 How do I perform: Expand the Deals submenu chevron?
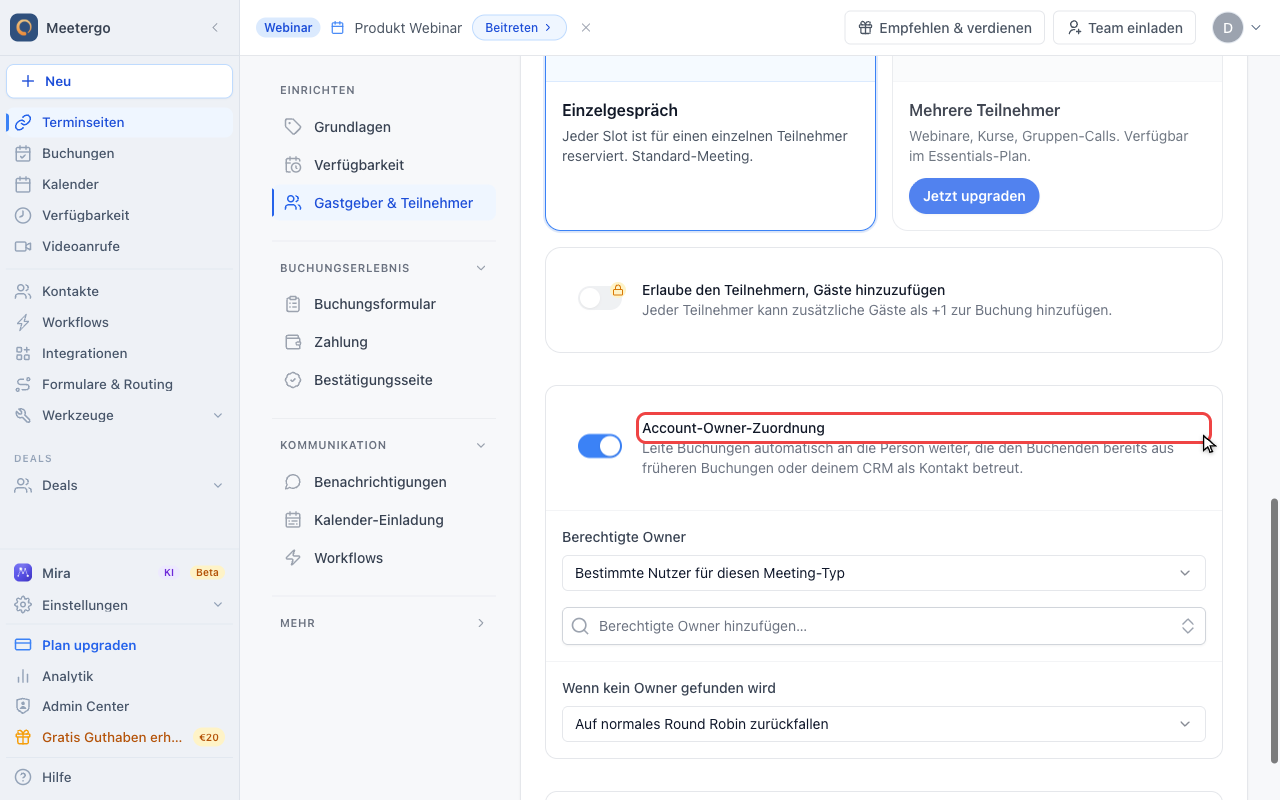tap(218, 485)
